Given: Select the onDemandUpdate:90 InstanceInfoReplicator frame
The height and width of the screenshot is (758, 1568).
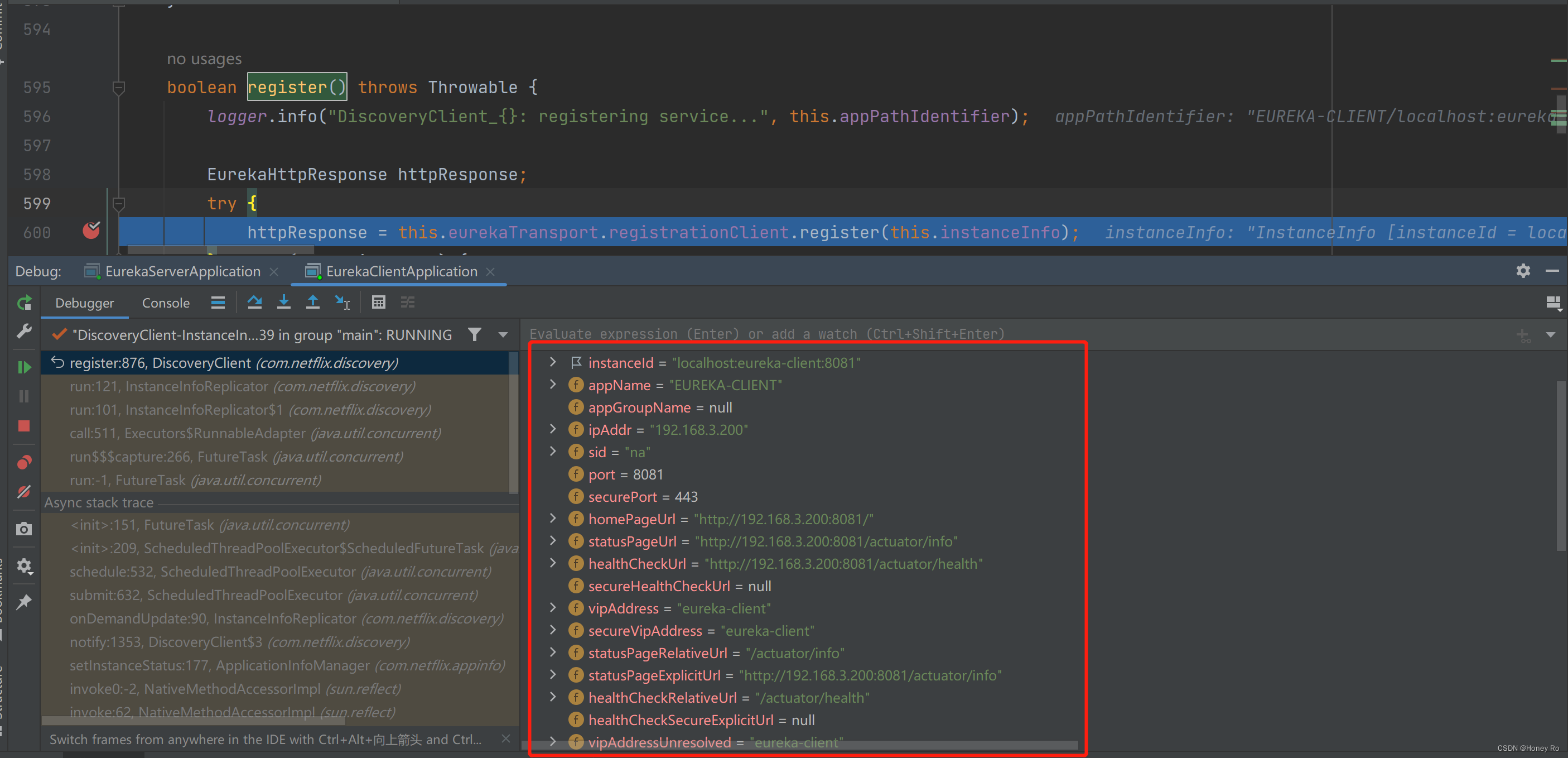Looking at the screenshot, I should pos(280,618).
